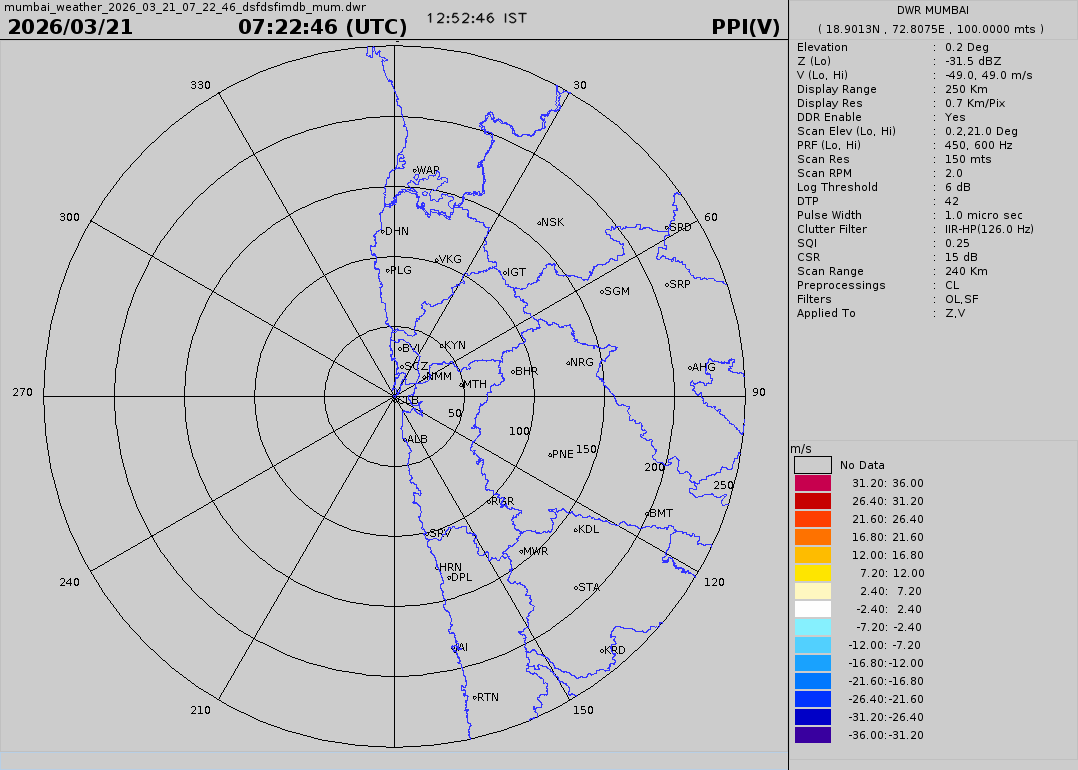
Task: Select the AHG station marker
Action: pyautogui.click(x=691, y=368)
